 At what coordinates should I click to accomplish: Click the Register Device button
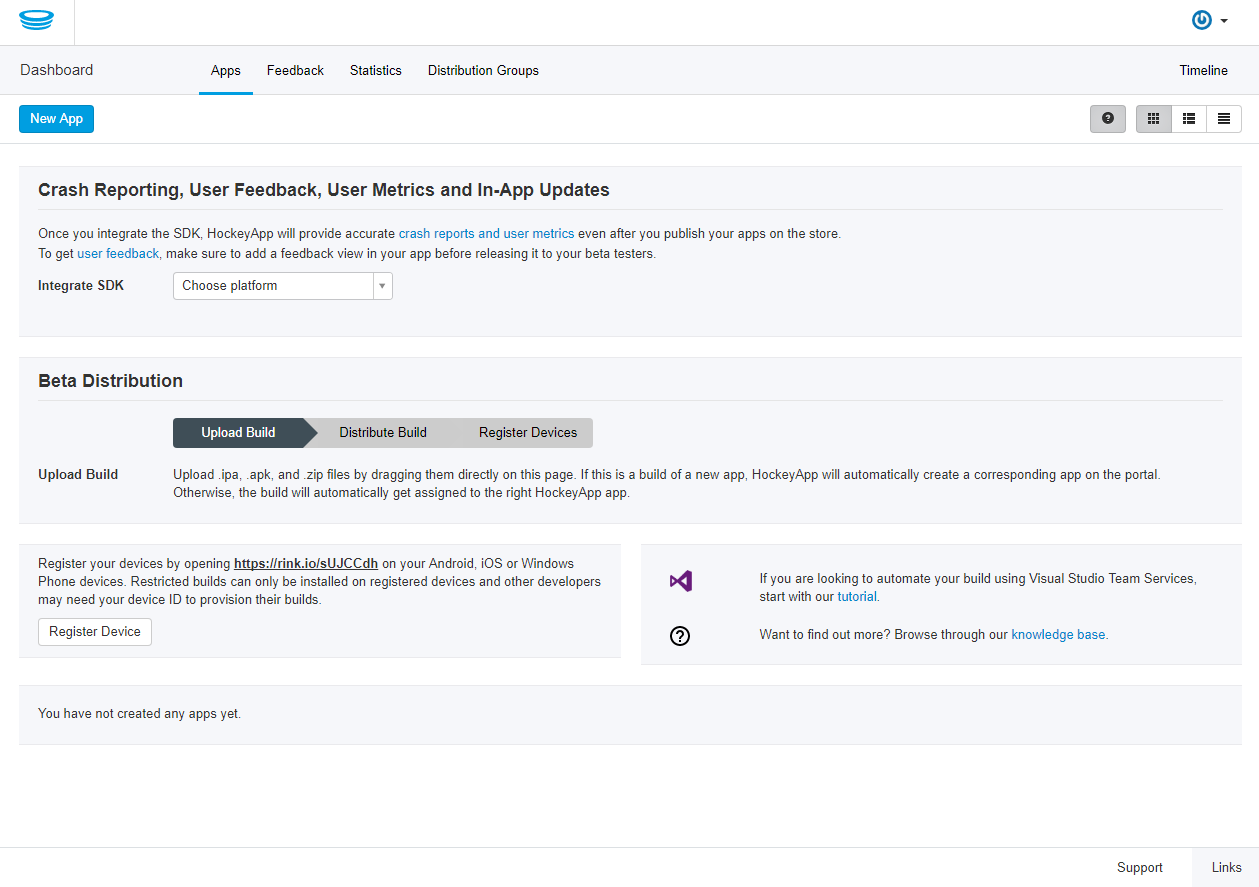(x=95, y=632)
